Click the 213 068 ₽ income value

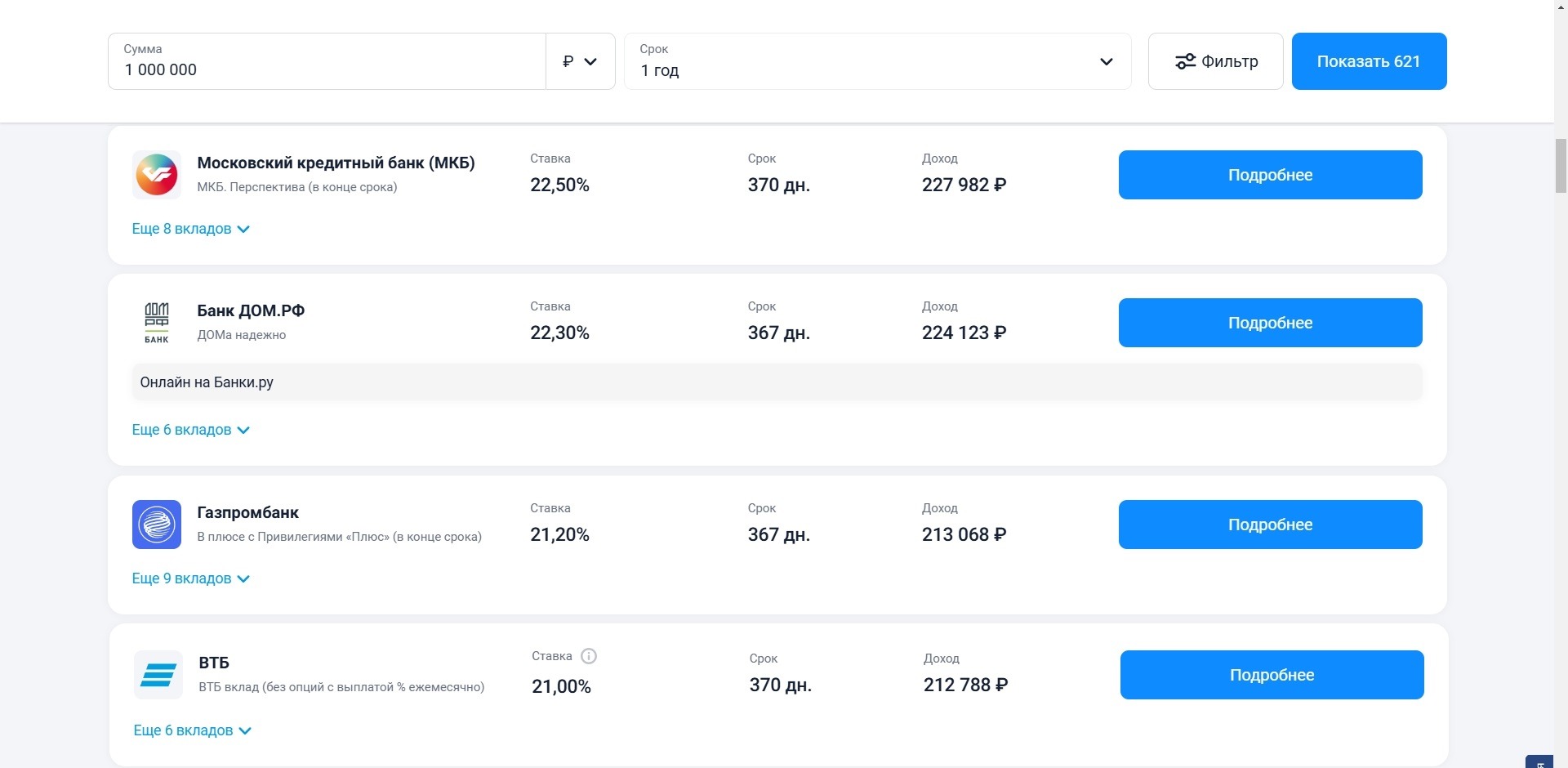pos(964,535)
